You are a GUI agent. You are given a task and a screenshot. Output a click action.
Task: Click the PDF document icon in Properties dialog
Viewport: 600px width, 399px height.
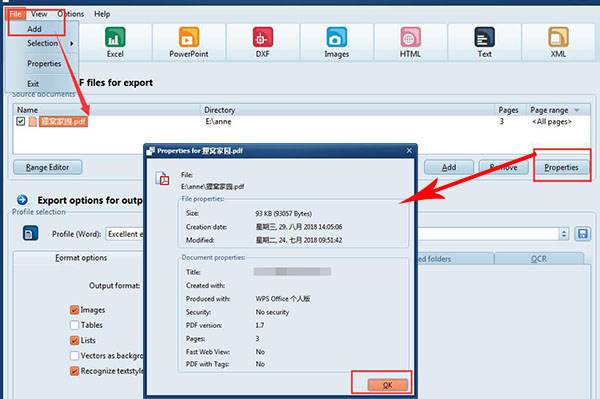(x=162, y=179)
